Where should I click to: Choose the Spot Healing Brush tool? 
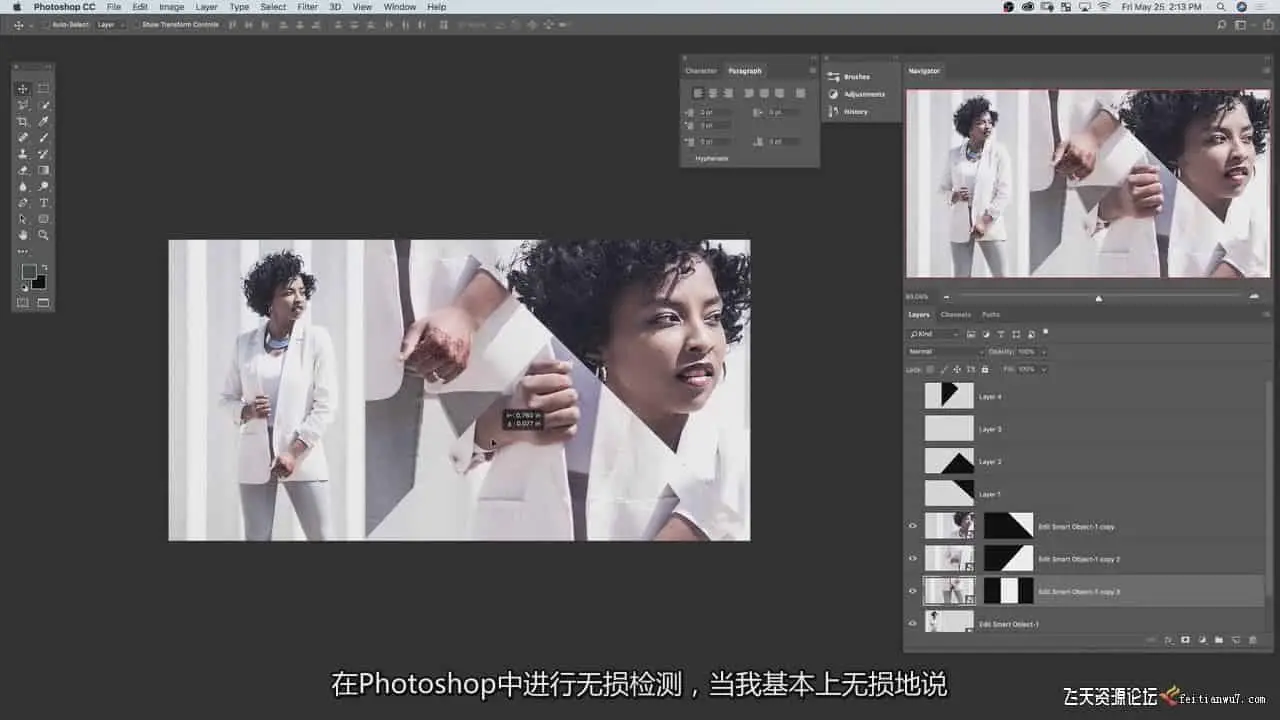pos(23,137)
